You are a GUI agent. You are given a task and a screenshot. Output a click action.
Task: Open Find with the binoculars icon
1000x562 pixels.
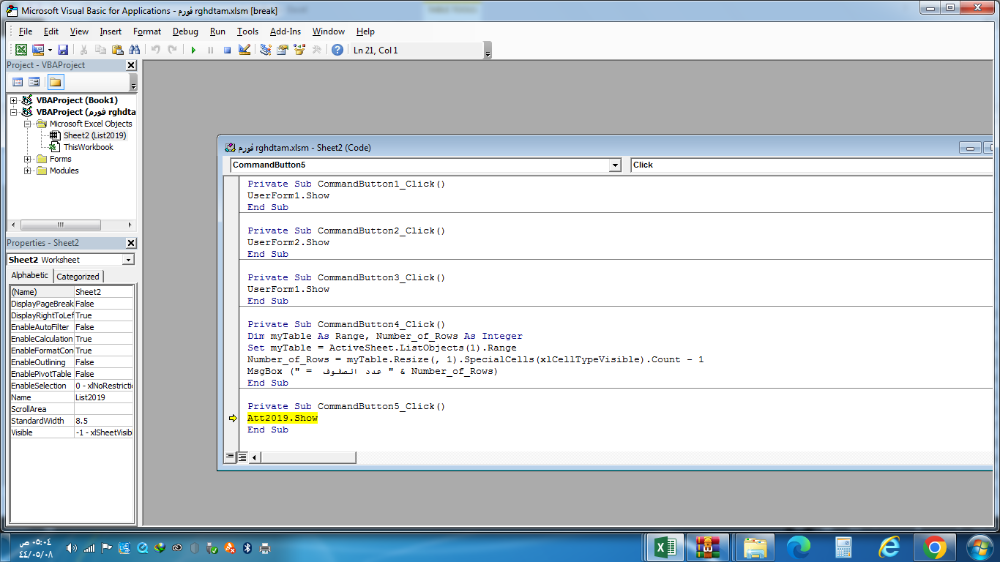(x=135, y=50)
